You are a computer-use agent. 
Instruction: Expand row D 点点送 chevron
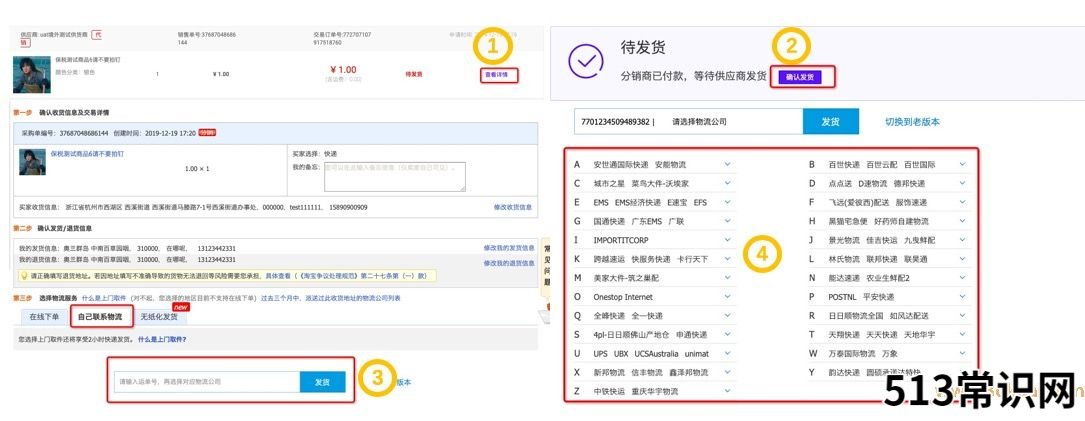point(963,183)
